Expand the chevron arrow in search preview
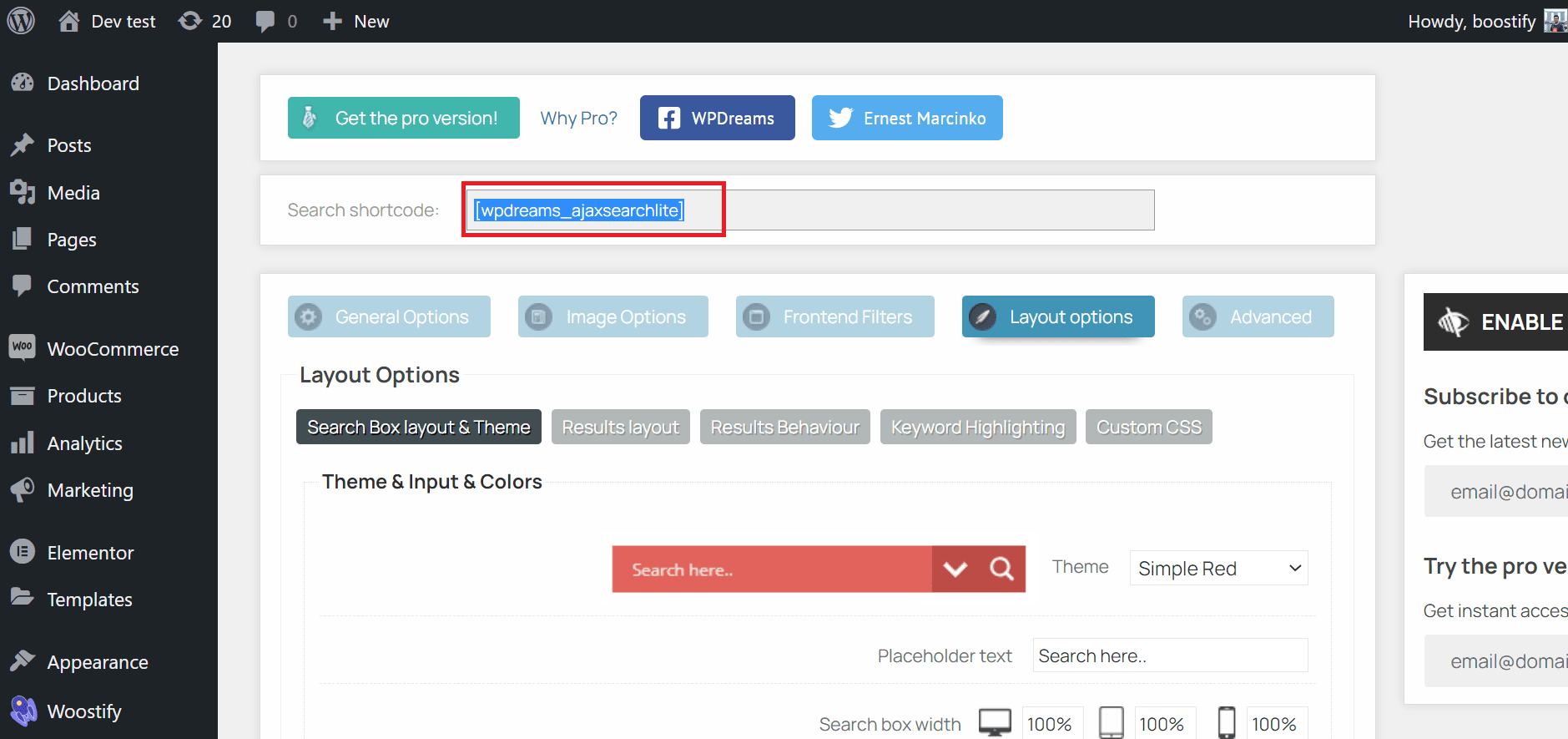 click(955, 569)
